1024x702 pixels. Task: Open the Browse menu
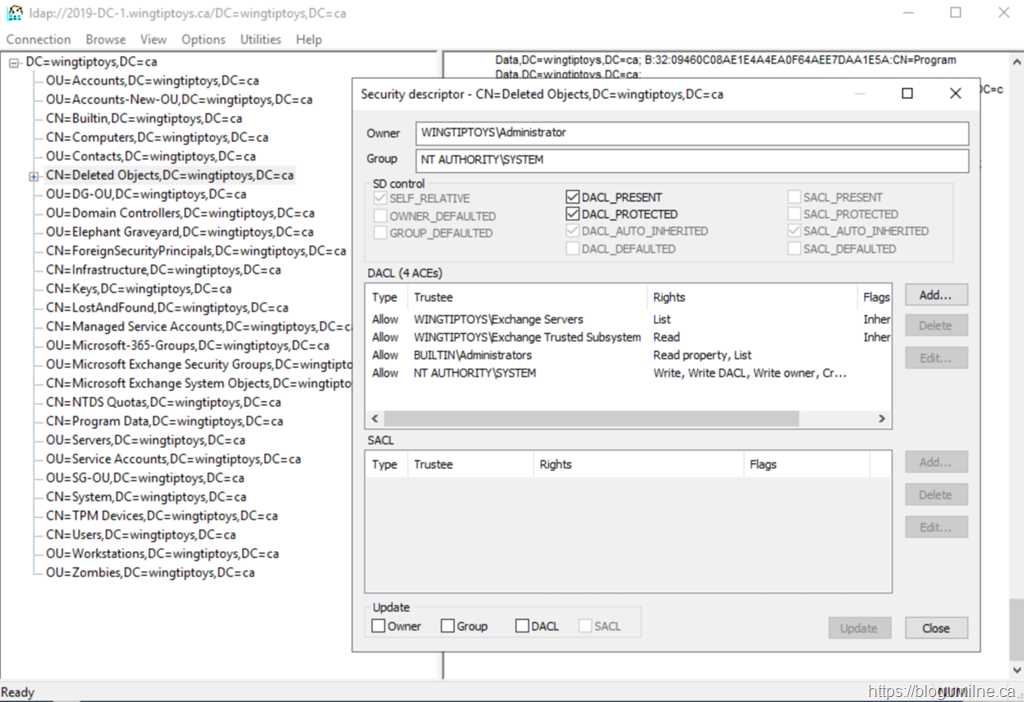[x=105, y=39]
